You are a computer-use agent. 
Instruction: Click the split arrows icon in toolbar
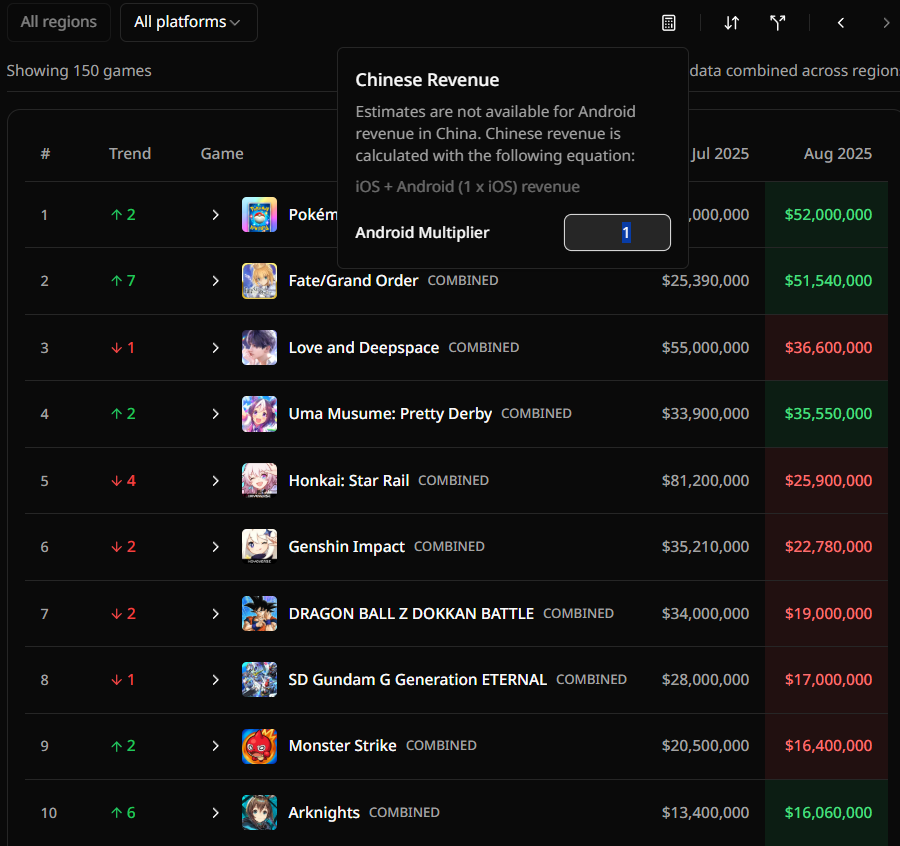tap(777, 23)
